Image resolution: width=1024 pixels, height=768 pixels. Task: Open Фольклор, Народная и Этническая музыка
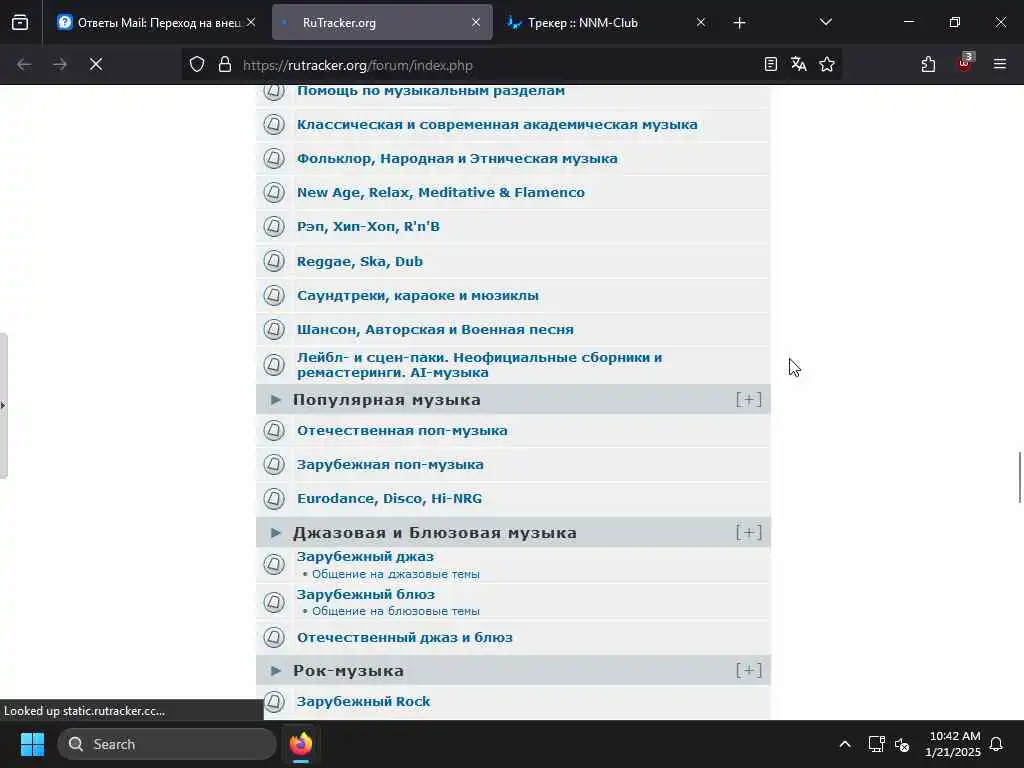click(457, 159)
